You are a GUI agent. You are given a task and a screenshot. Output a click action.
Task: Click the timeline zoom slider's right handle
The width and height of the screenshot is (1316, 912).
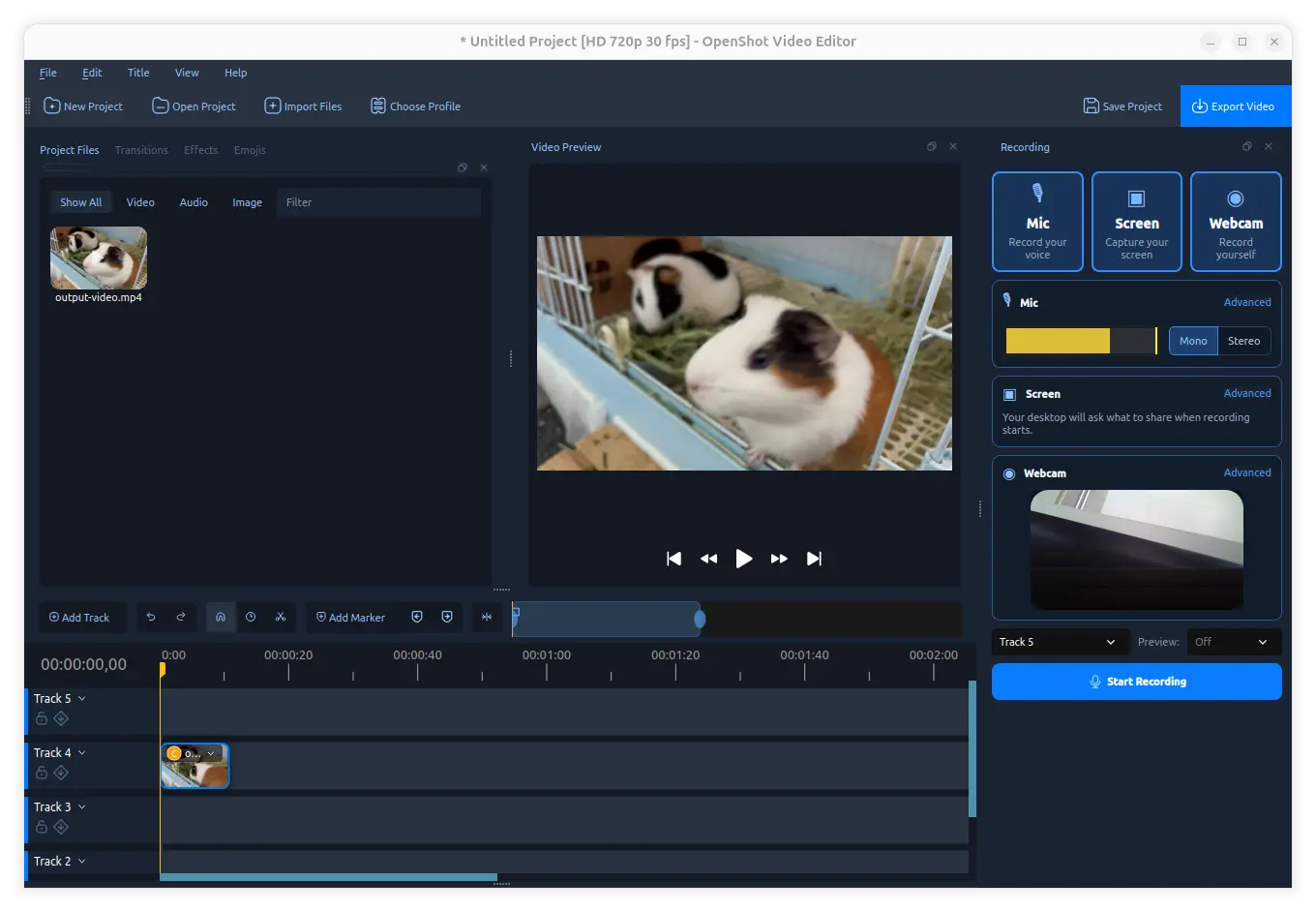click(700, 619)
